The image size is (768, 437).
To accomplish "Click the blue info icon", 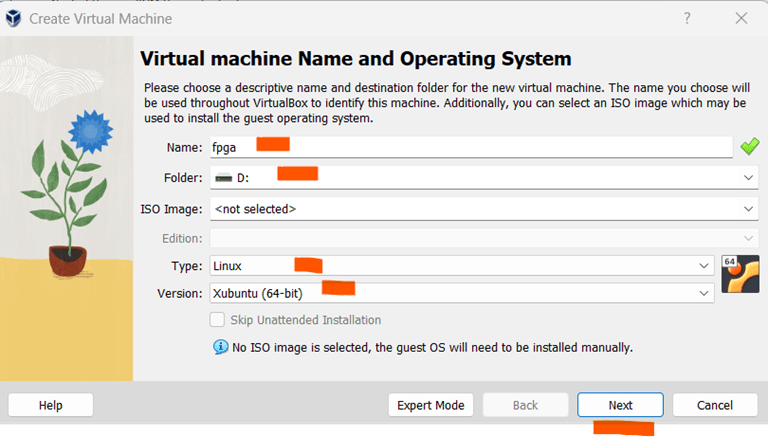I will point(221,347).
